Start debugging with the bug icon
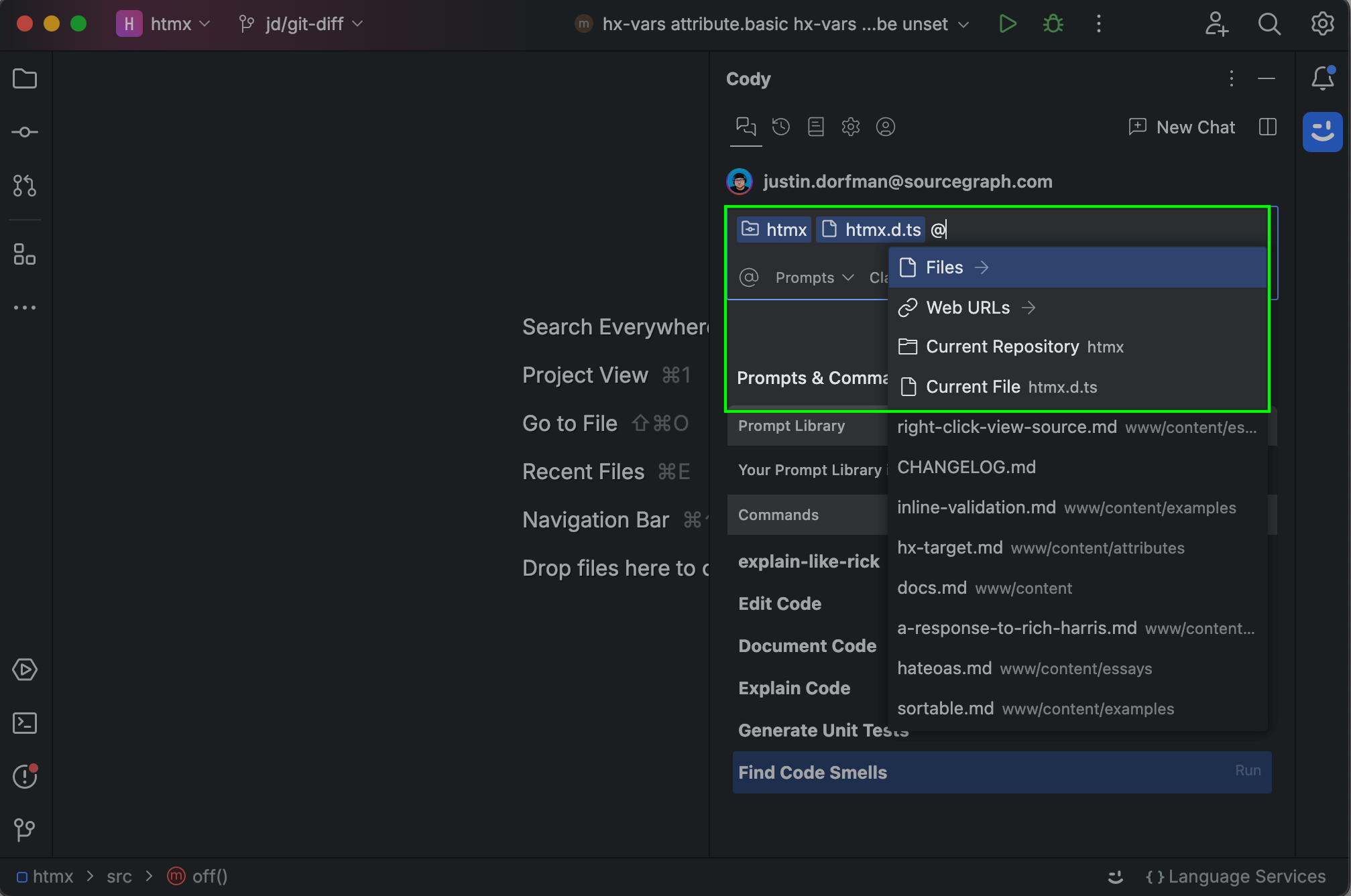The width and height of the screenshot is (1351, 896). pyautogui.click(x=1052, y=24)
